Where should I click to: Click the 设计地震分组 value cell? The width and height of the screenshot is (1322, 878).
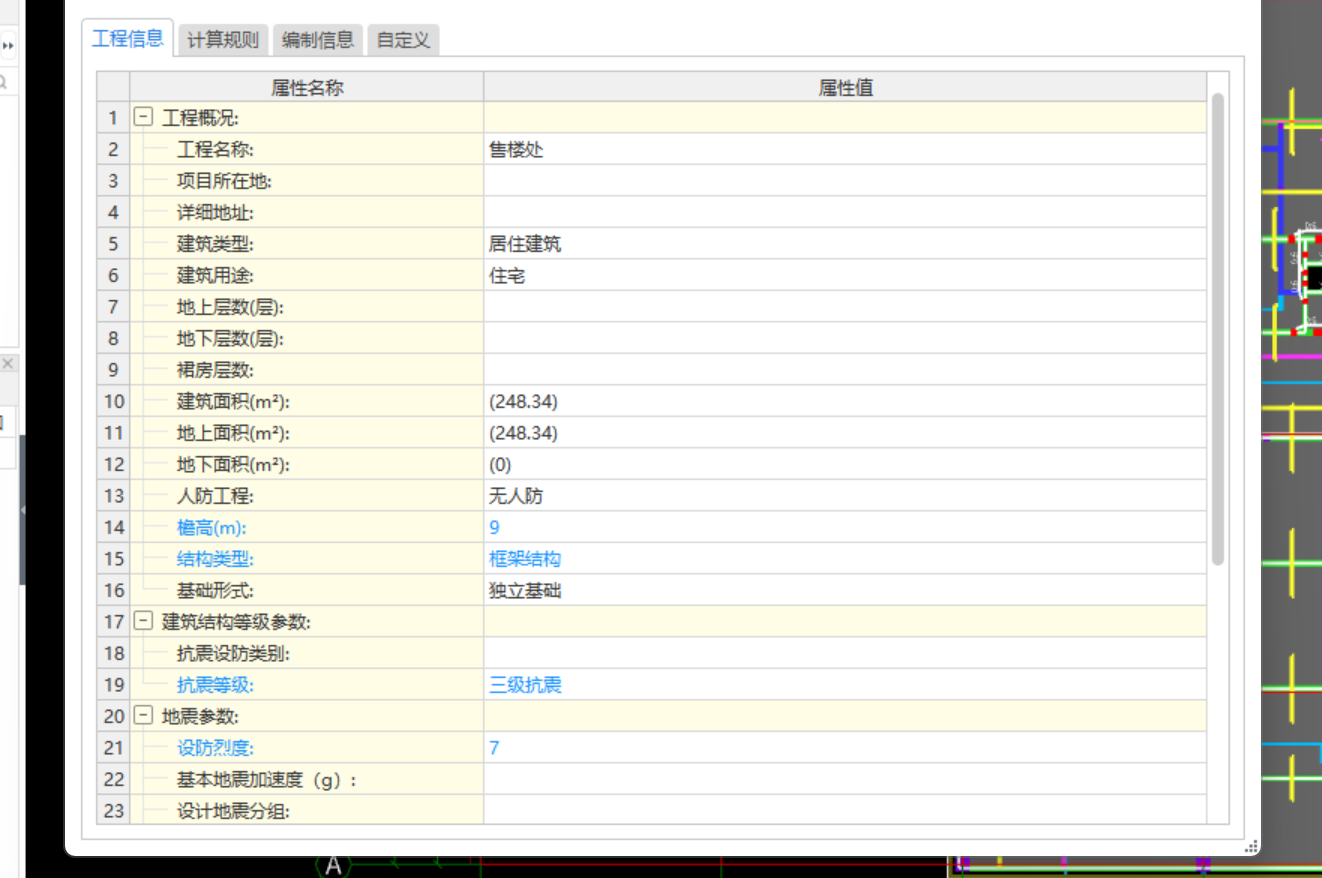pos(845,811)
